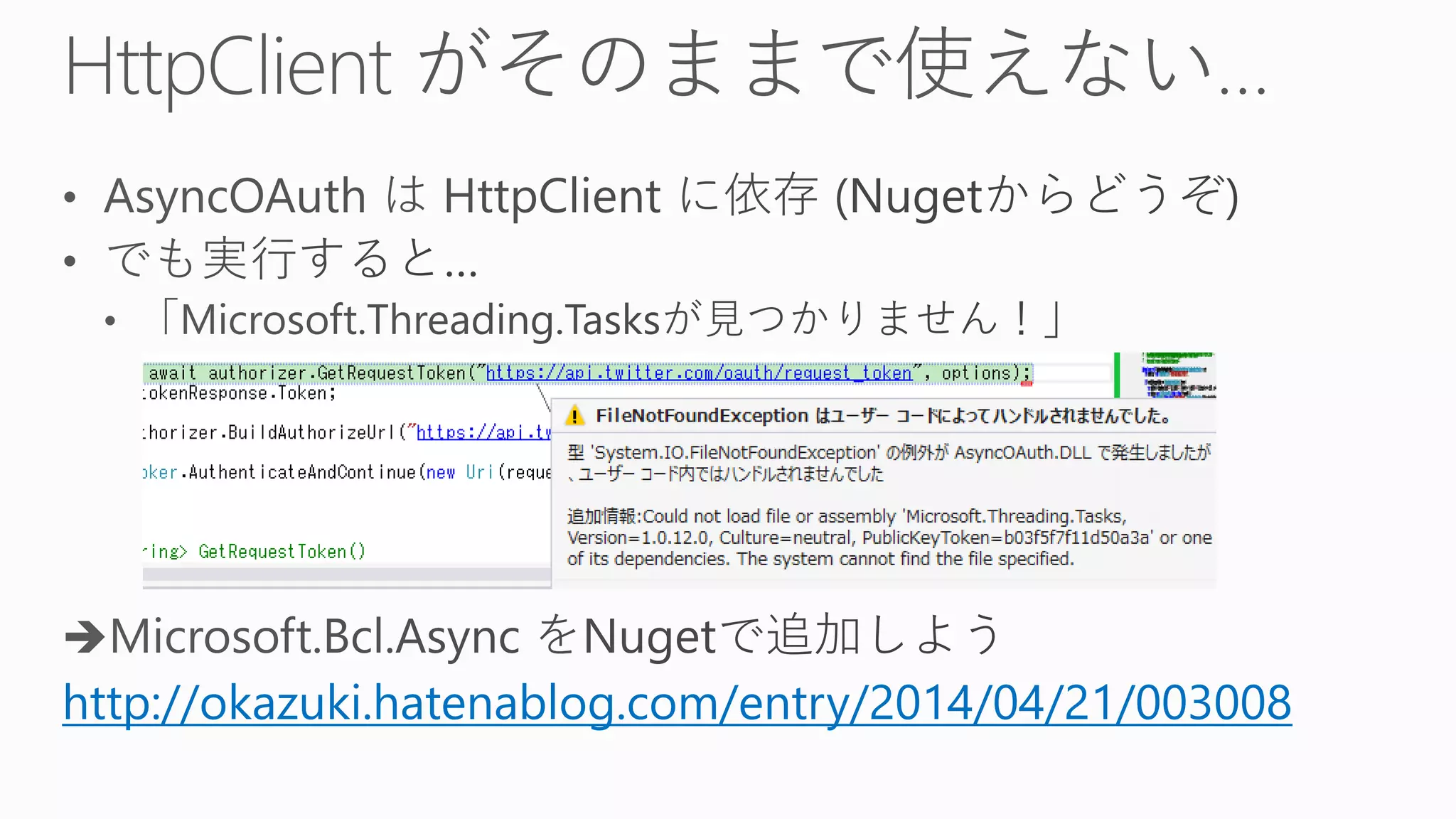Click the green change indicator bar beside code
Viewport: 1456px width, 819px height.
1117,375
